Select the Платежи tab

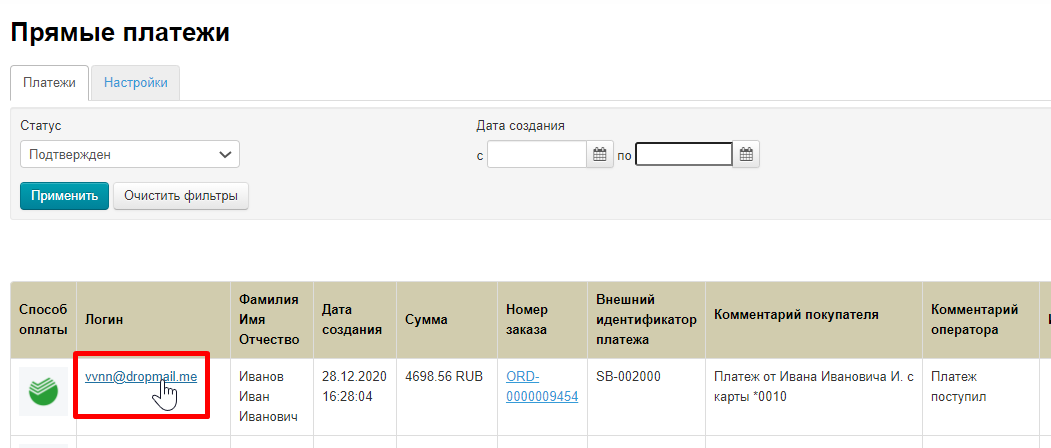(50, 83)
